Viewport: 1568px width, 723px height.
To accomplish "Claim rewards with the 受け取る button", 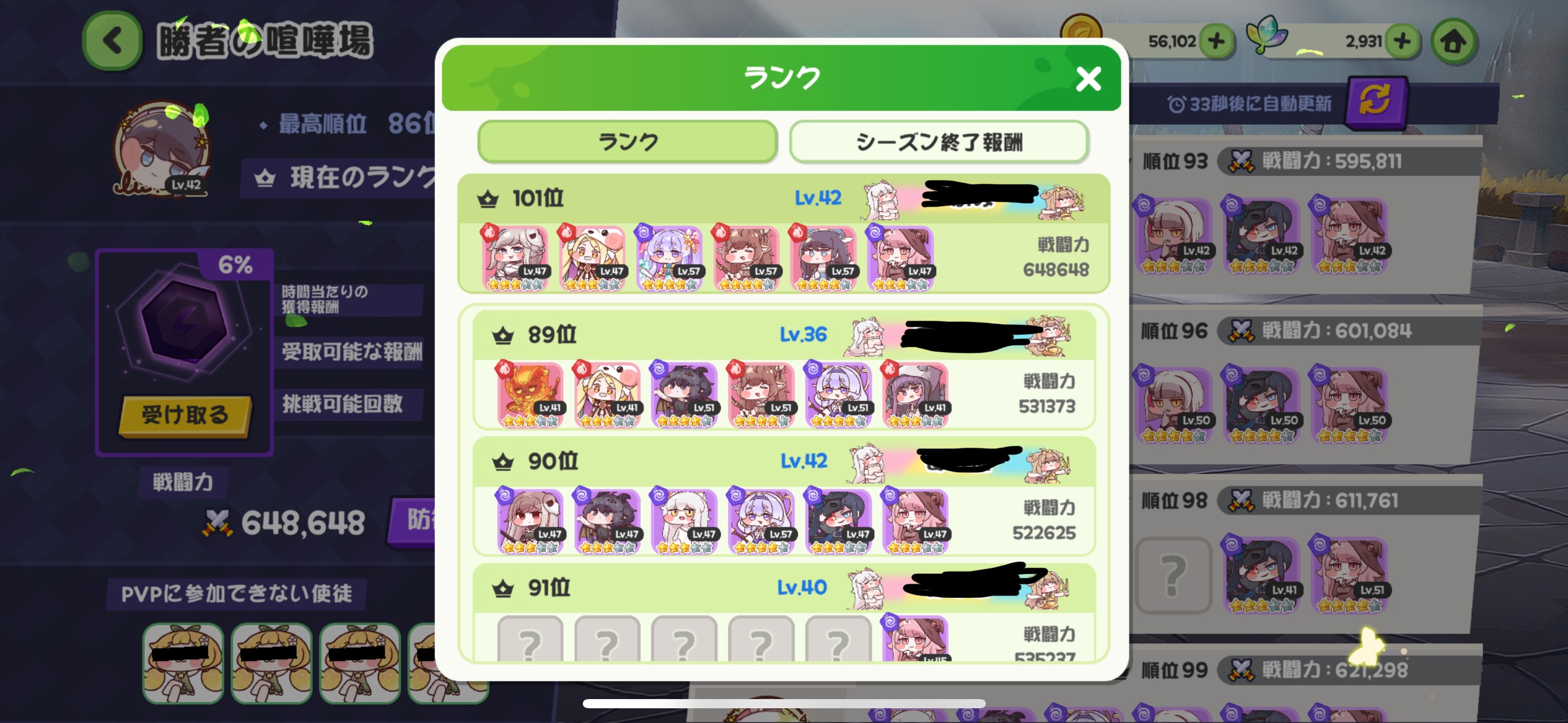I will 185,415.
